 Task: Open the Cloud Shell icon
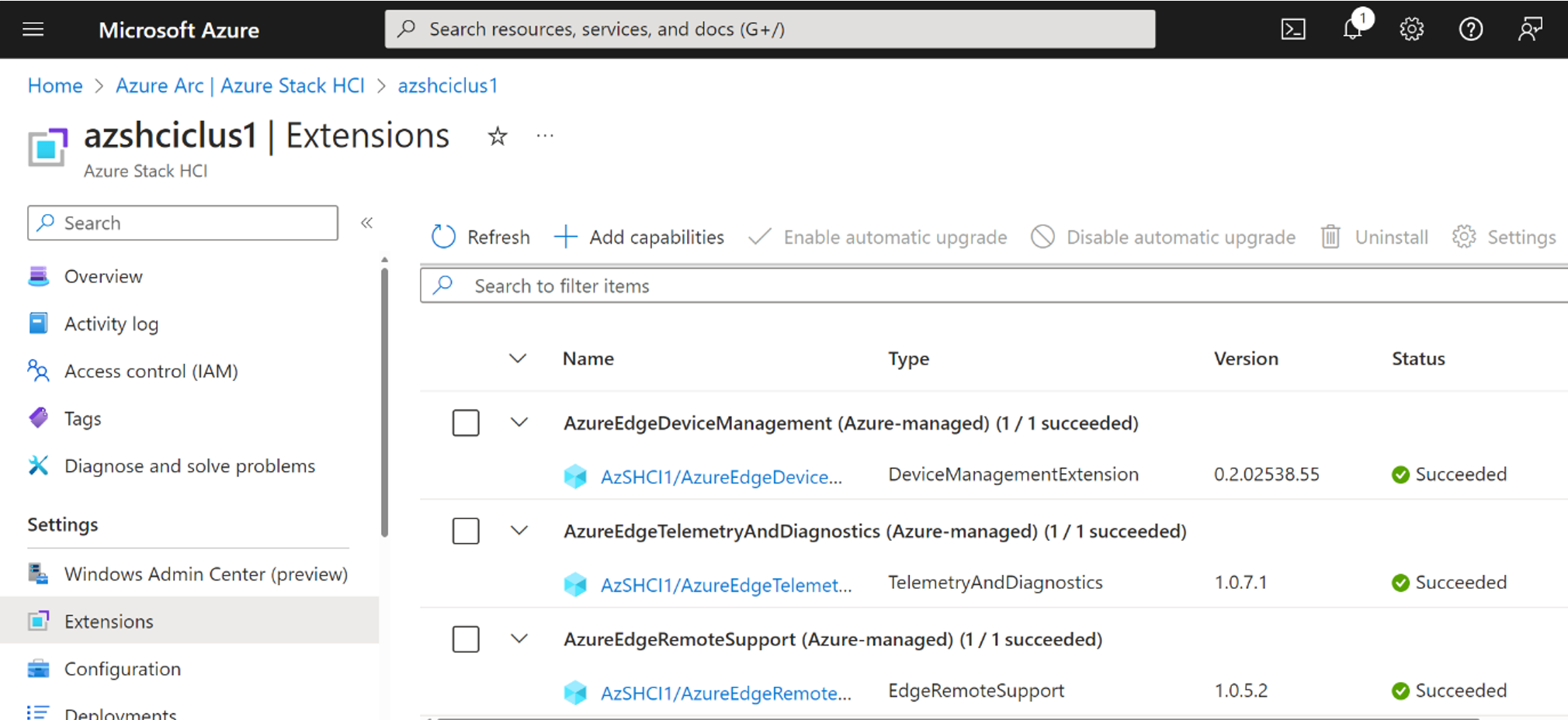click(1292, 29)
